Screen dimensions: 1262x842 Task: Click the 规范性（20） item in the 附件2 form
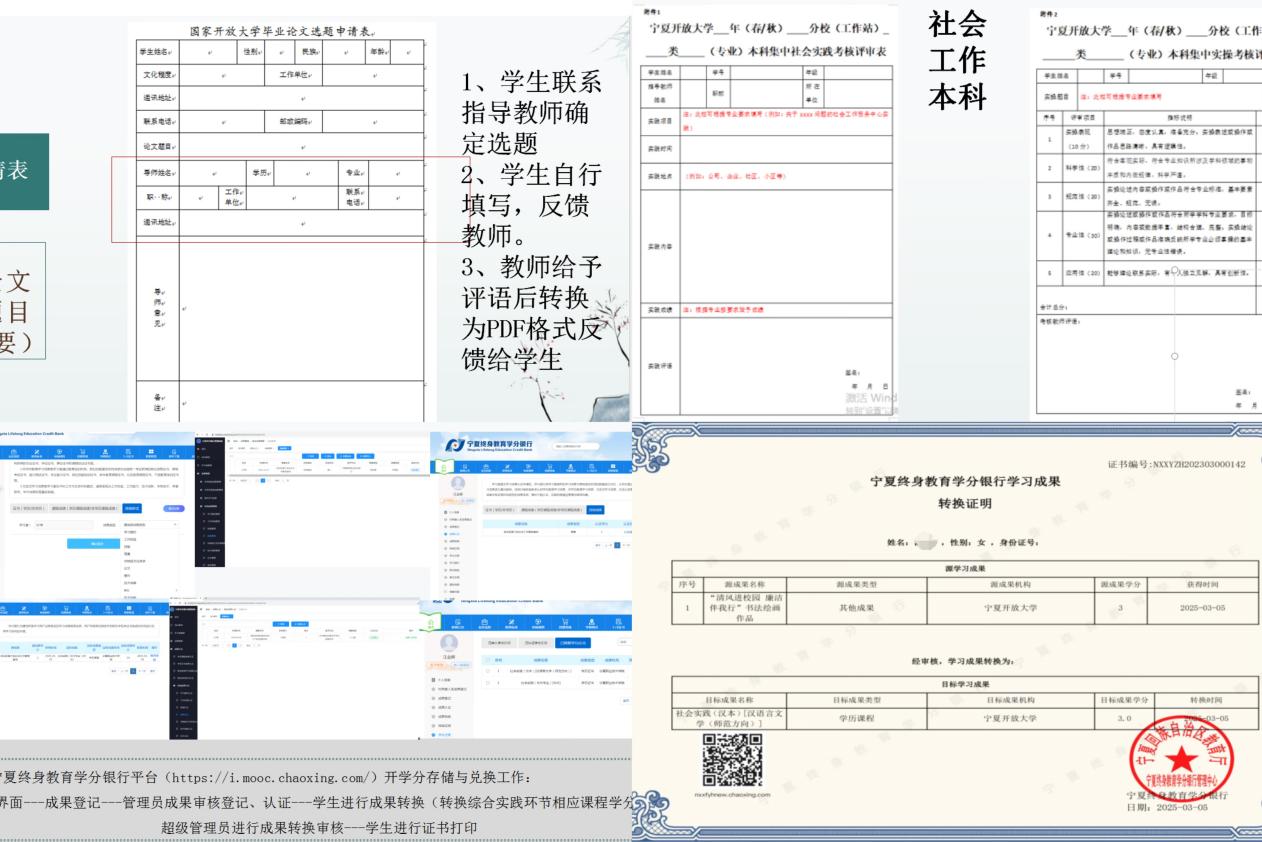(1082, 196)
